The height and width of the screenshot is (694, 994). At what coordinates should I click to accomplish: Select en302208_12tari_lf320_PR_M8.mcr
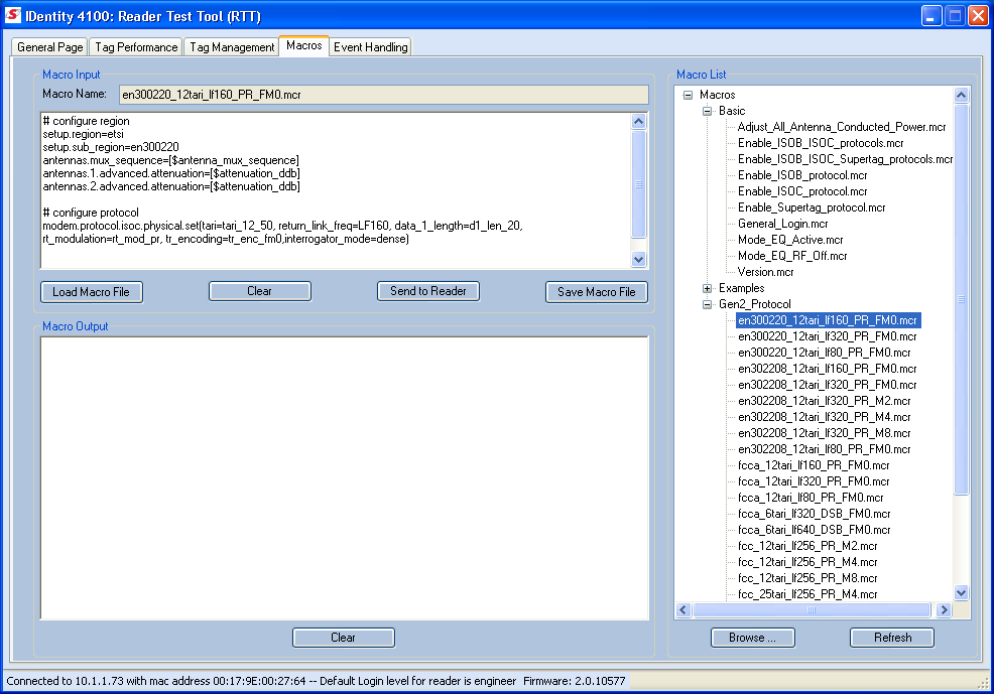tap(824, 434)
